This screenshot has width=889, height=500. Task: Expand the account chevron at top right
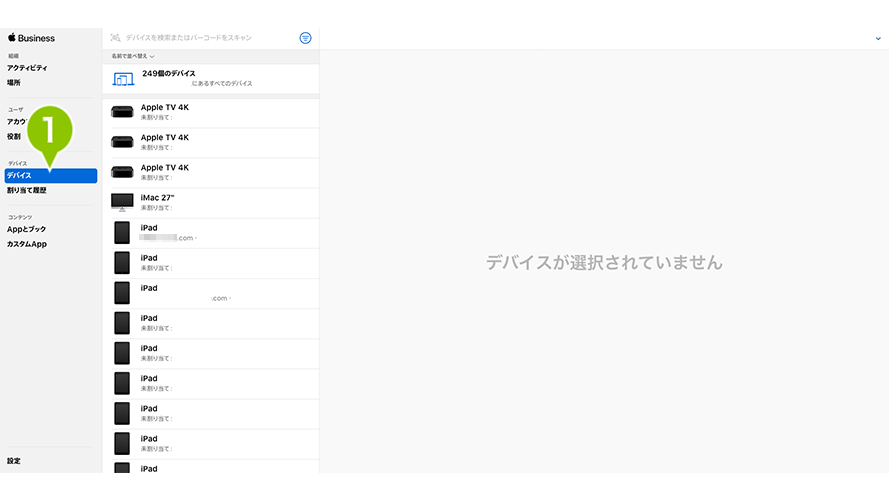tap(878, 39)
